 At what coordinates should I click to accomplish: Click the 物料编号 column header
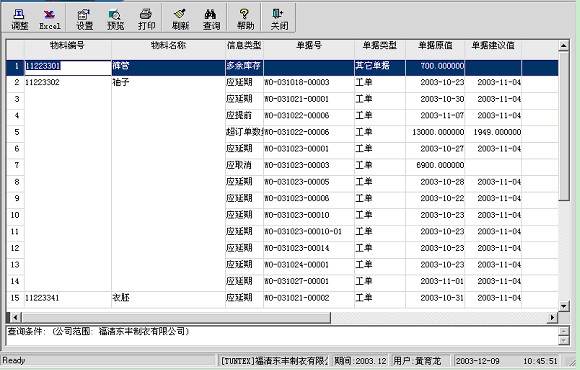coord(67,46)
